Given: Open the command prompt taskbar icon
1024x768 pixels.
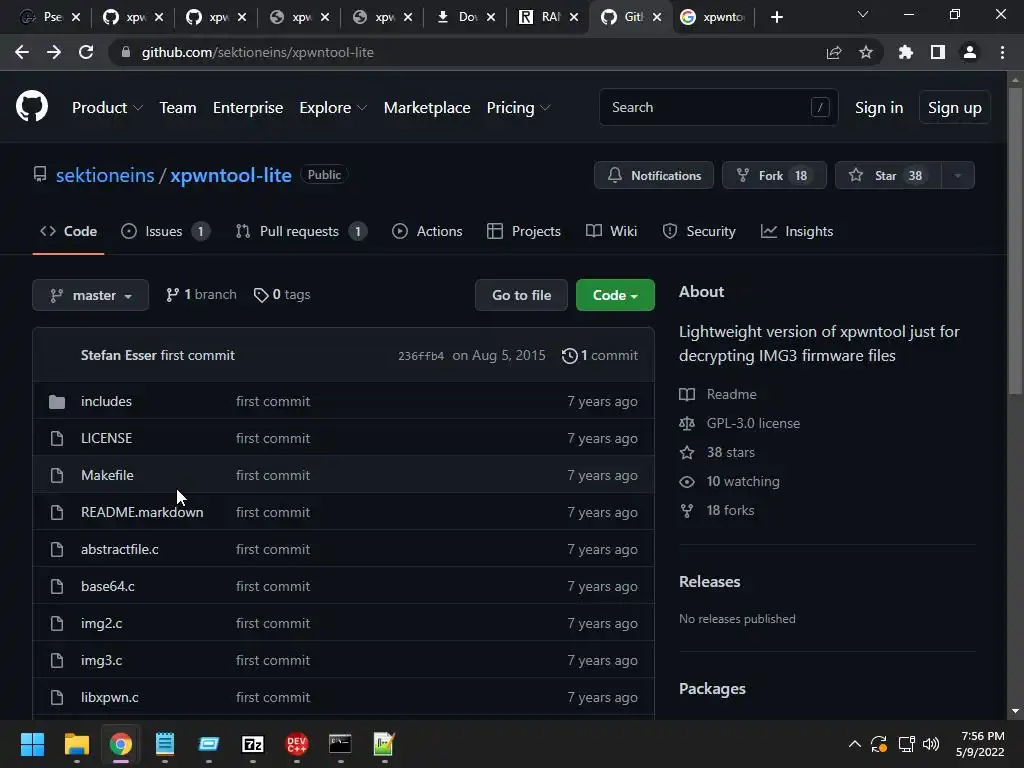Looking at the screenshot, I should (x=340, y=744).
